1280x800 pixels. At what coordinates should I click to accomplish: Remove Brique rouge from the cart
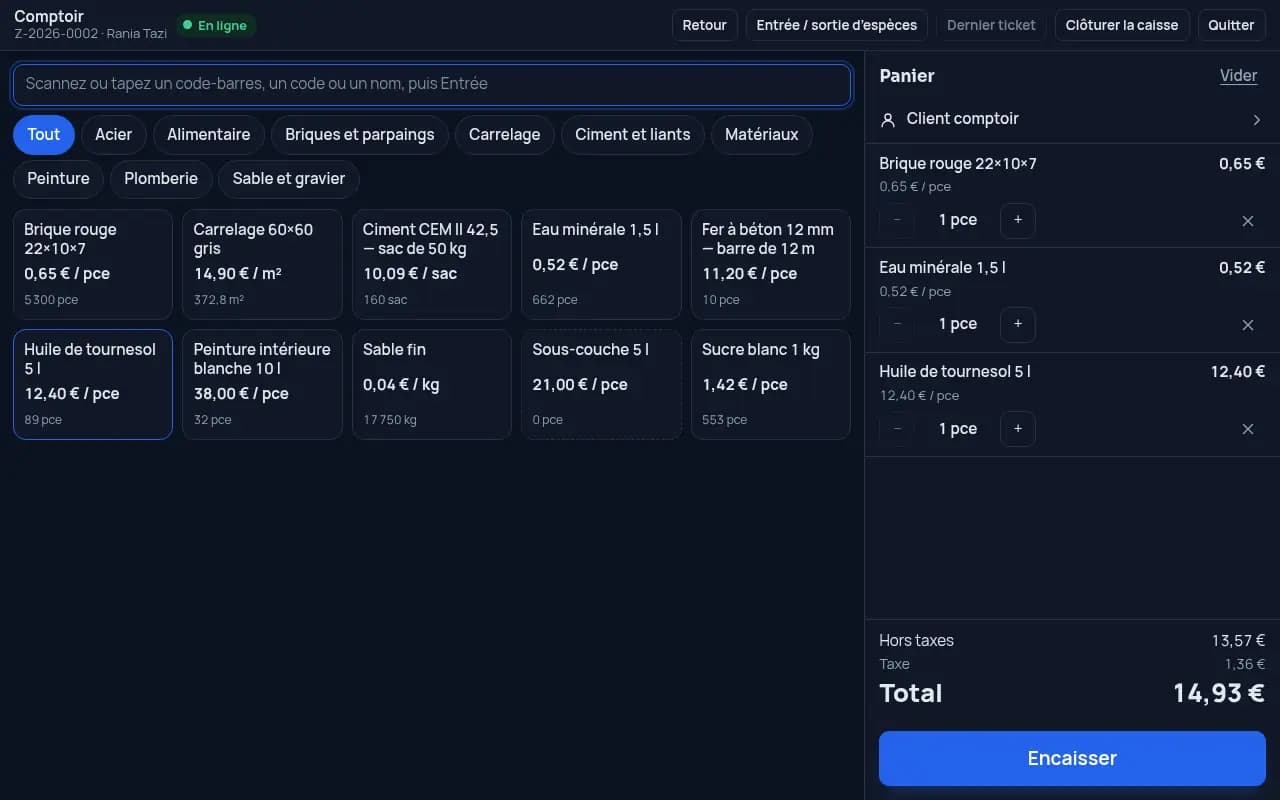pos(1247,221)
